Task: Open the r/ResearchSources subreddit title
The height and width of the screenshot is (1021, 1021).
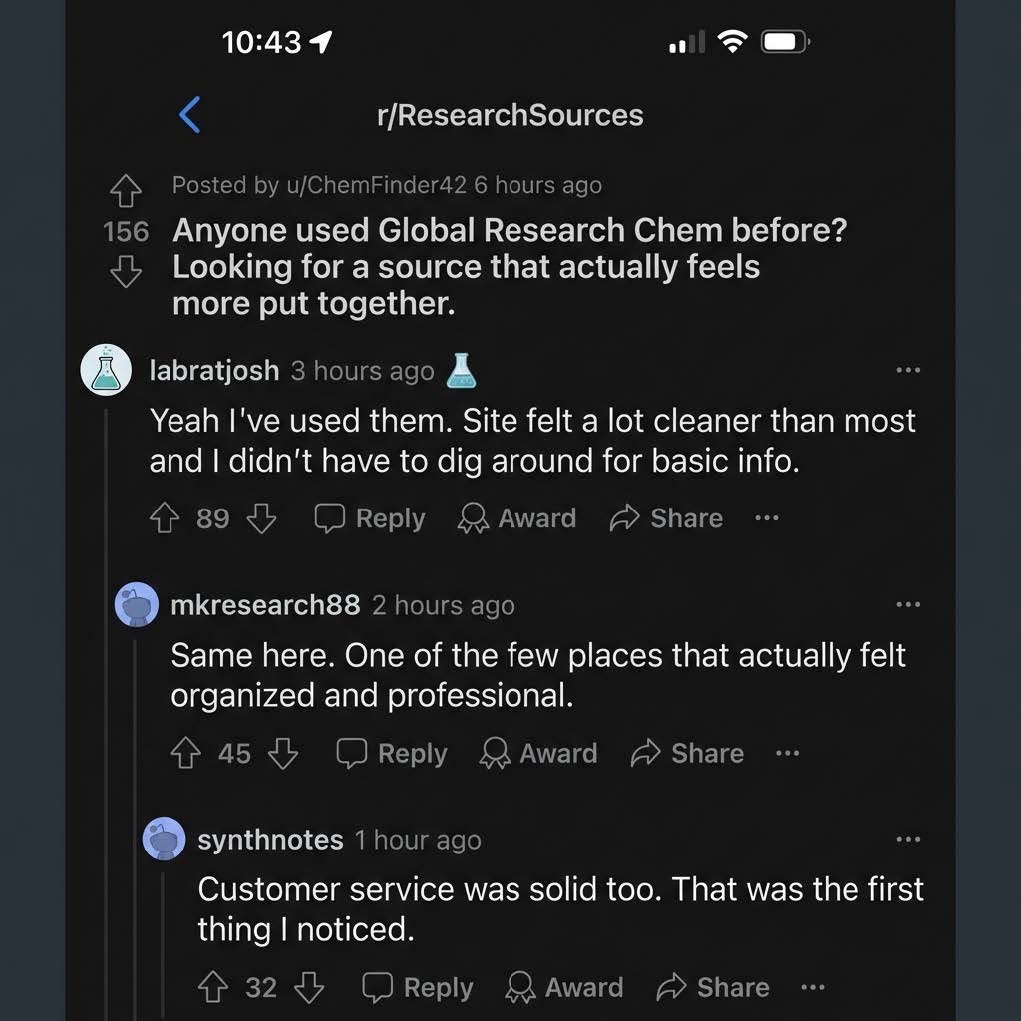Action: (x=510, y=115)
